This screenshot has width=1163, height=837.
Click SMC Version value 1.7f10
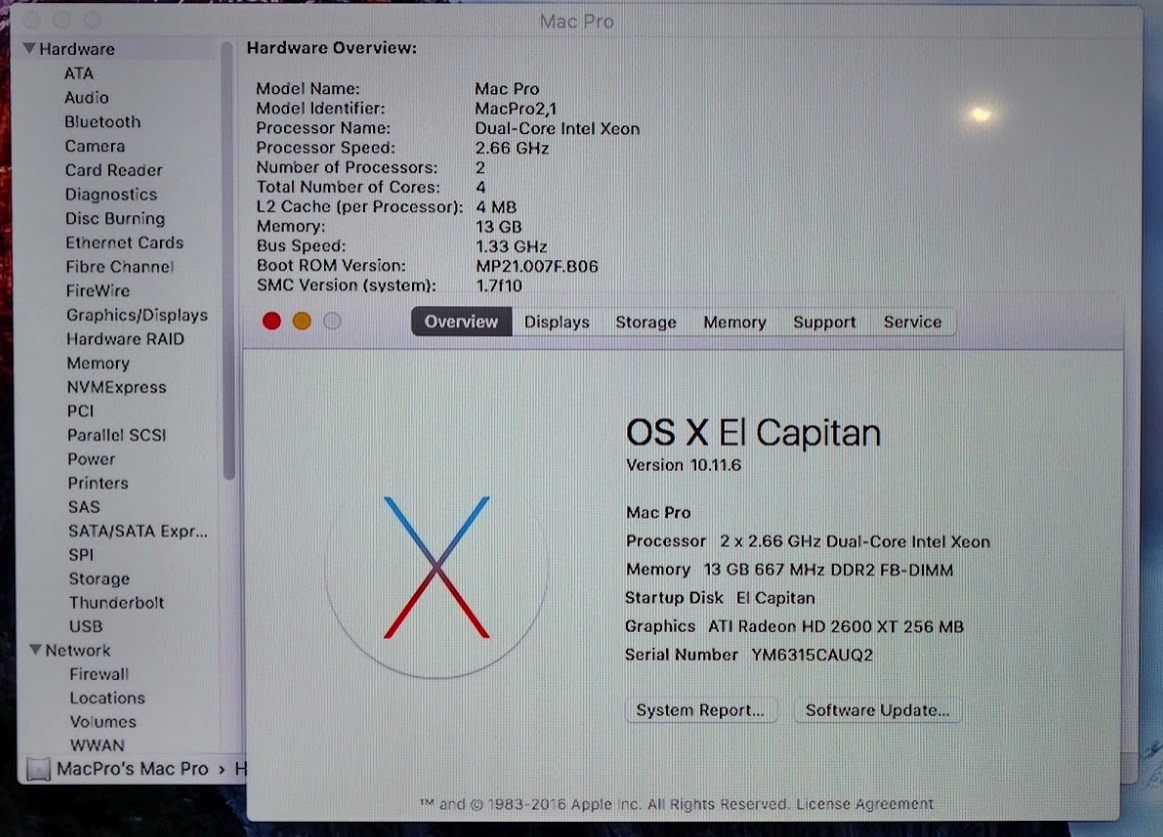click(x=498, y=286)
